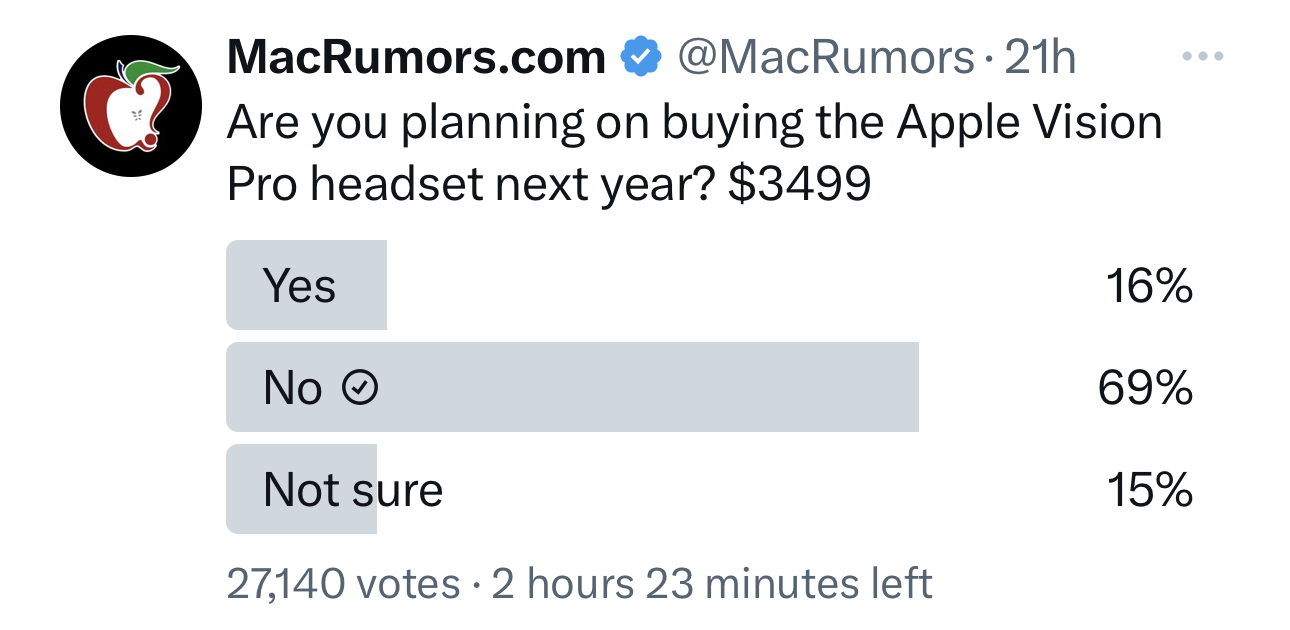Click the $3499 price in the tweet
The height and width of the screenshot is (630, 1290).
coord(799,183)
